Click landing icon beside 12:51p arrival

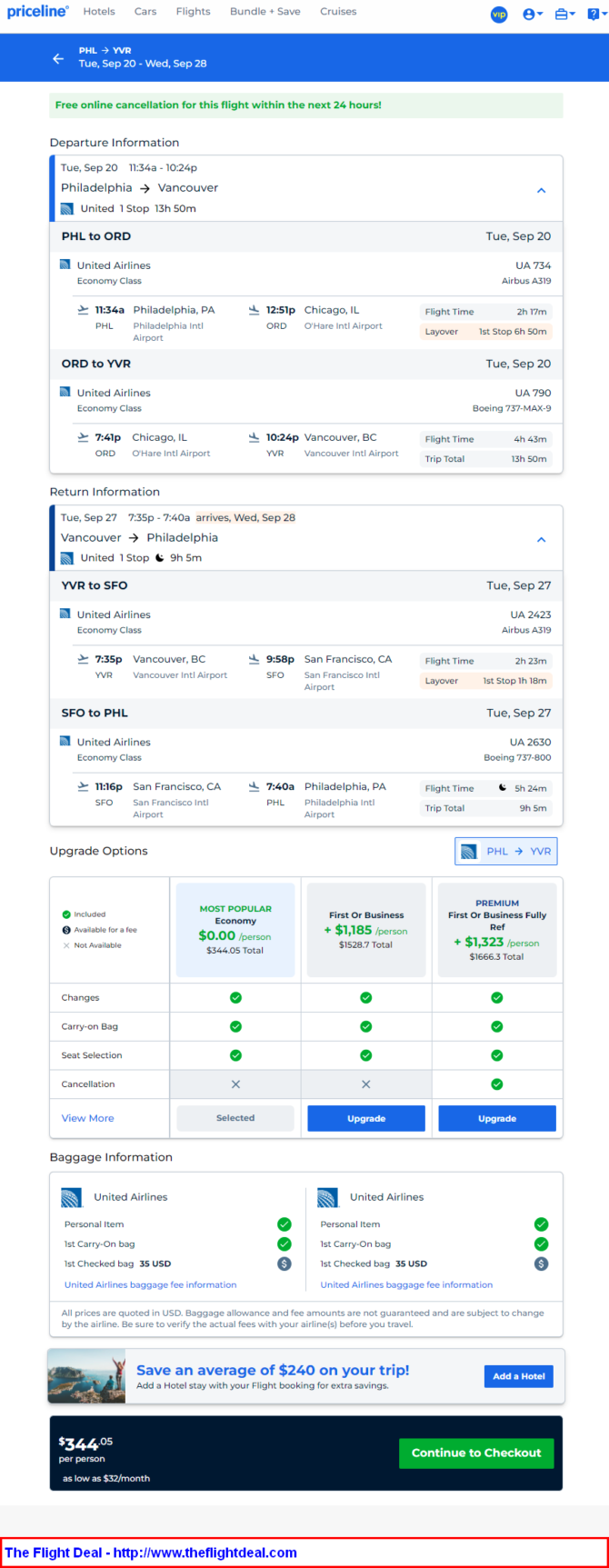[x=255, y=310]
